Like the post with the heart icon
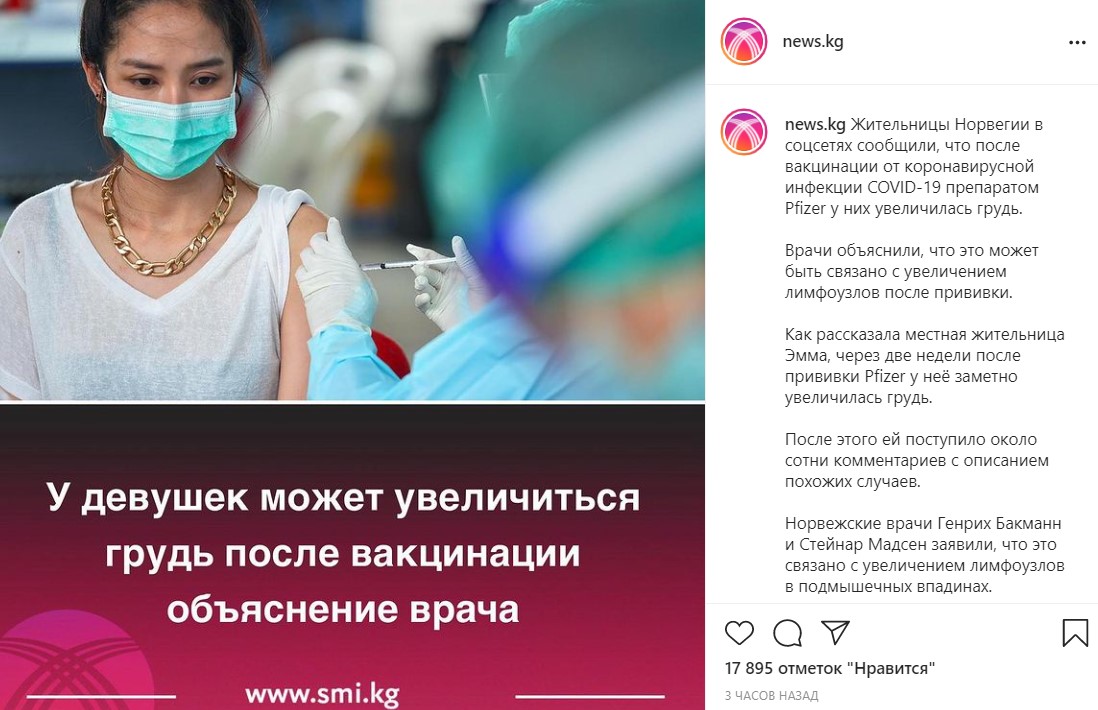Viewport: 1098px width, 710px height. coord(739,633)
